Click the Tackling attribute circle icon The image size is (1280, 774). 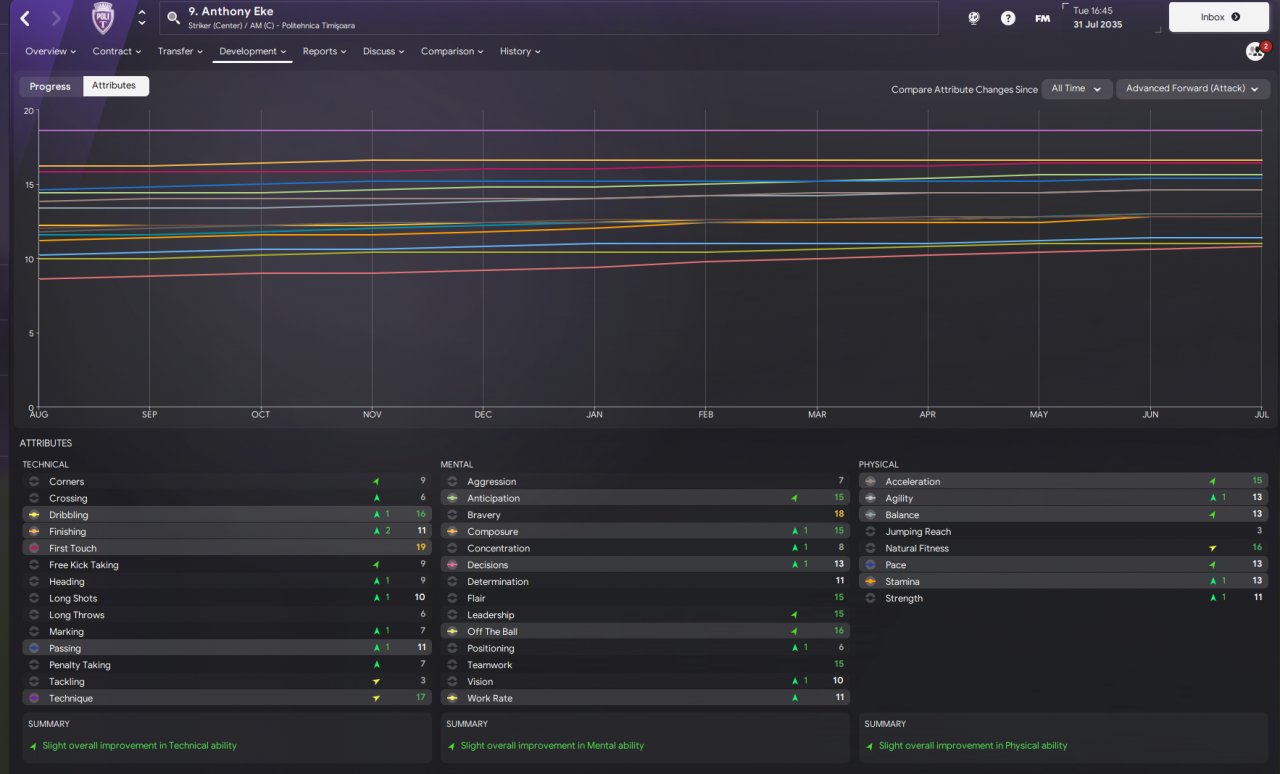[33, 682]
